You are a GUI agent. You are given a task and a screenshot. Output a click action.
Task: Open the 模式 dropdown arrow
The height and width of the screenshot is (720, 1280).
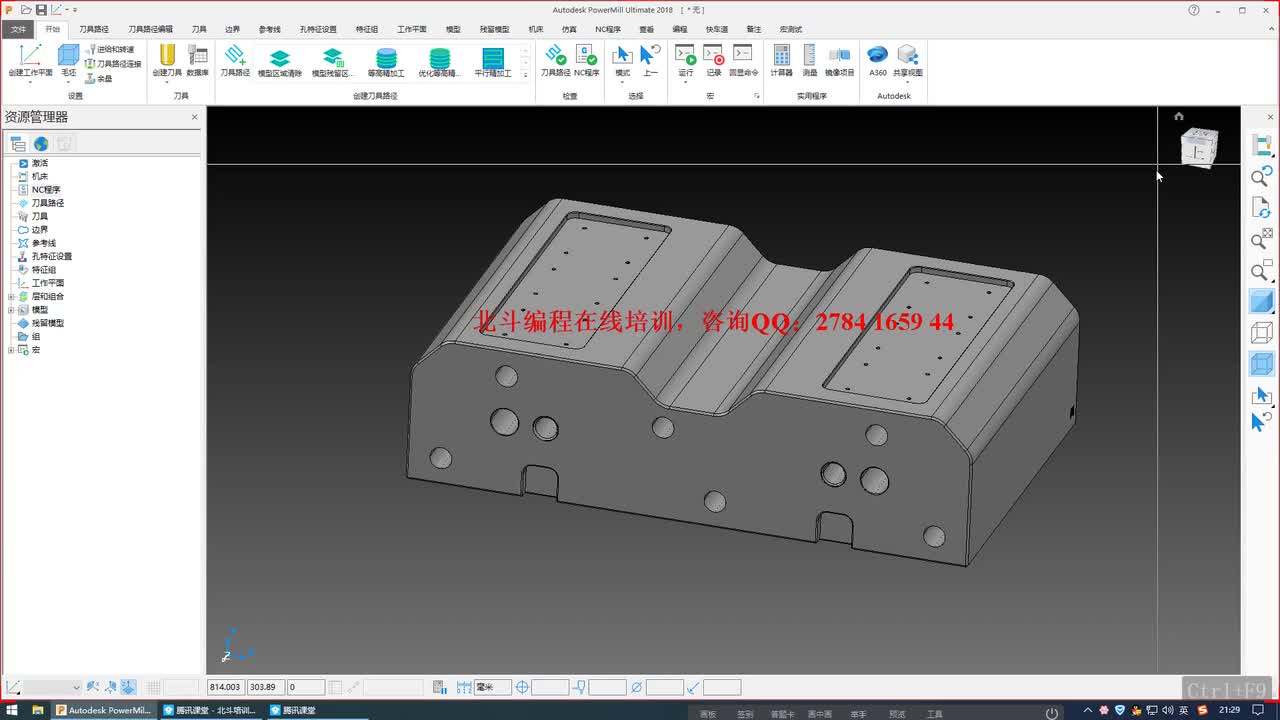coord(622,82)
